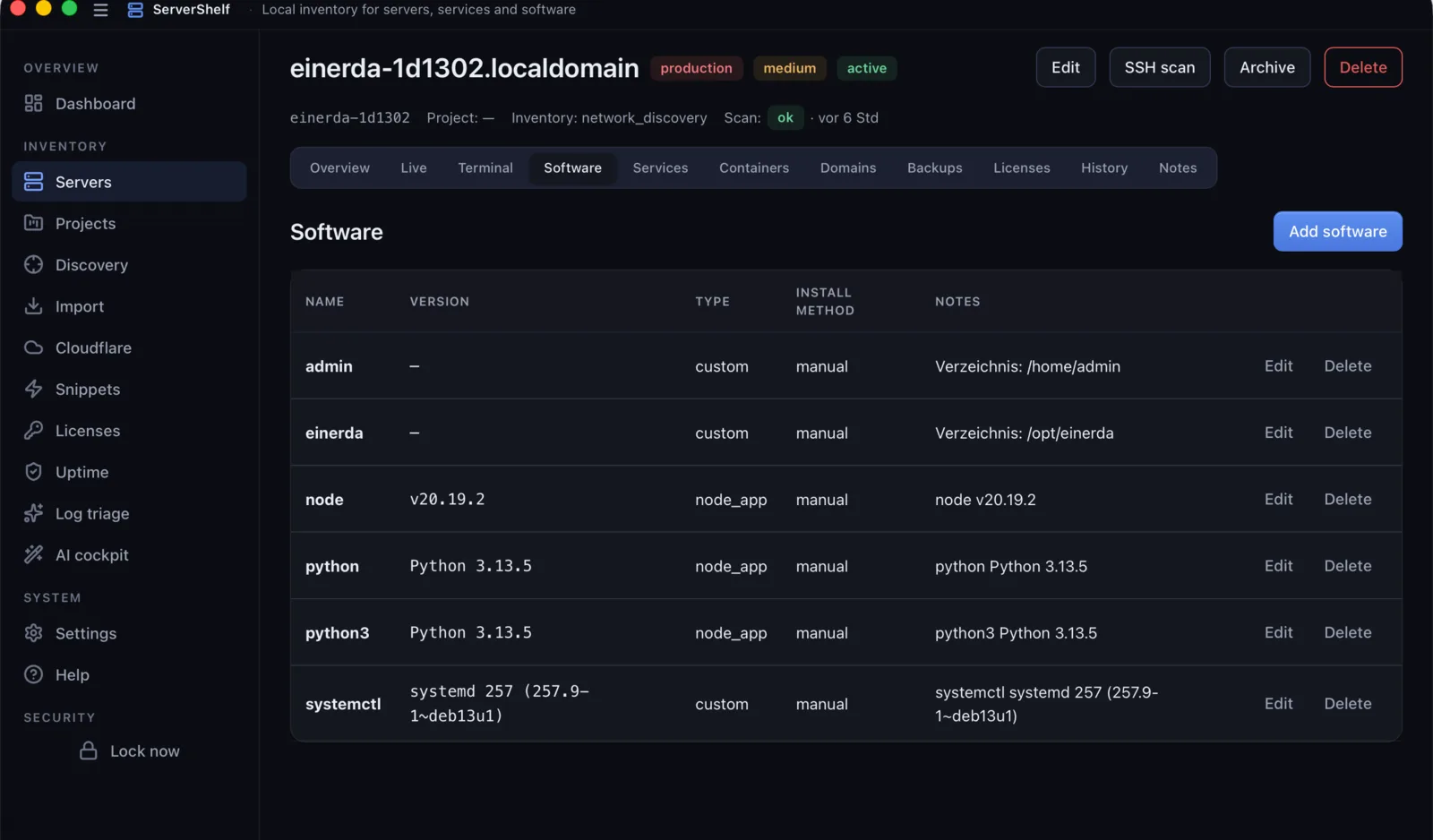Delete the python software entry
1433x840 pixels.
[x=1348, y=566]
